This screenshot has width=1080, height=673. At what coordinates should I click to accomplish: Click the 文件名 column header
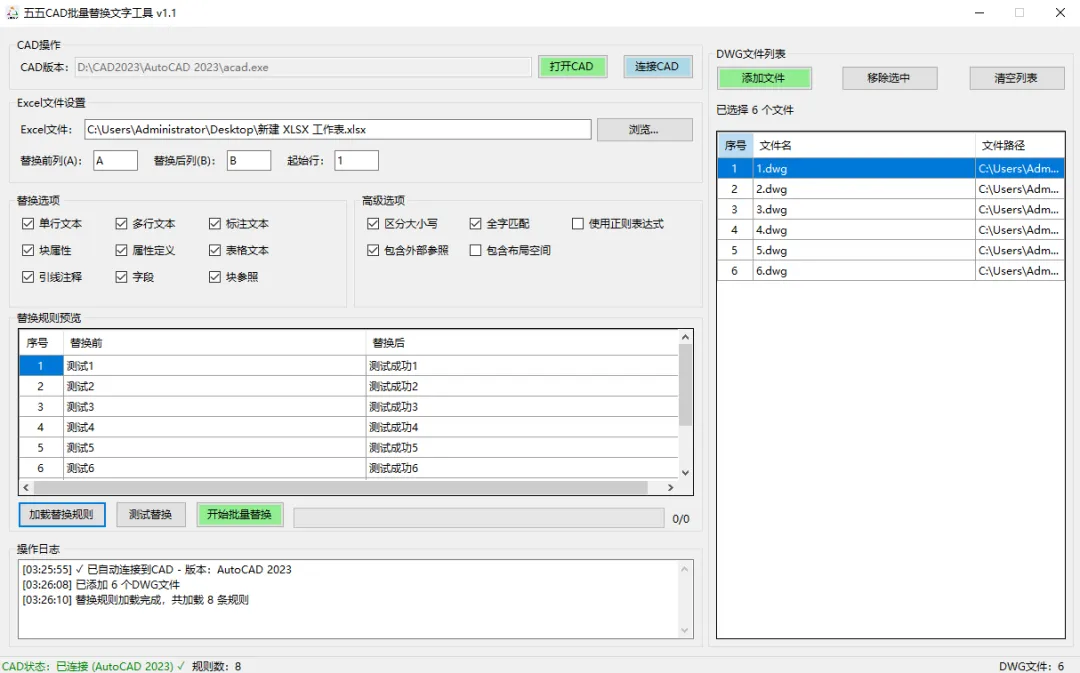[864, 145]
